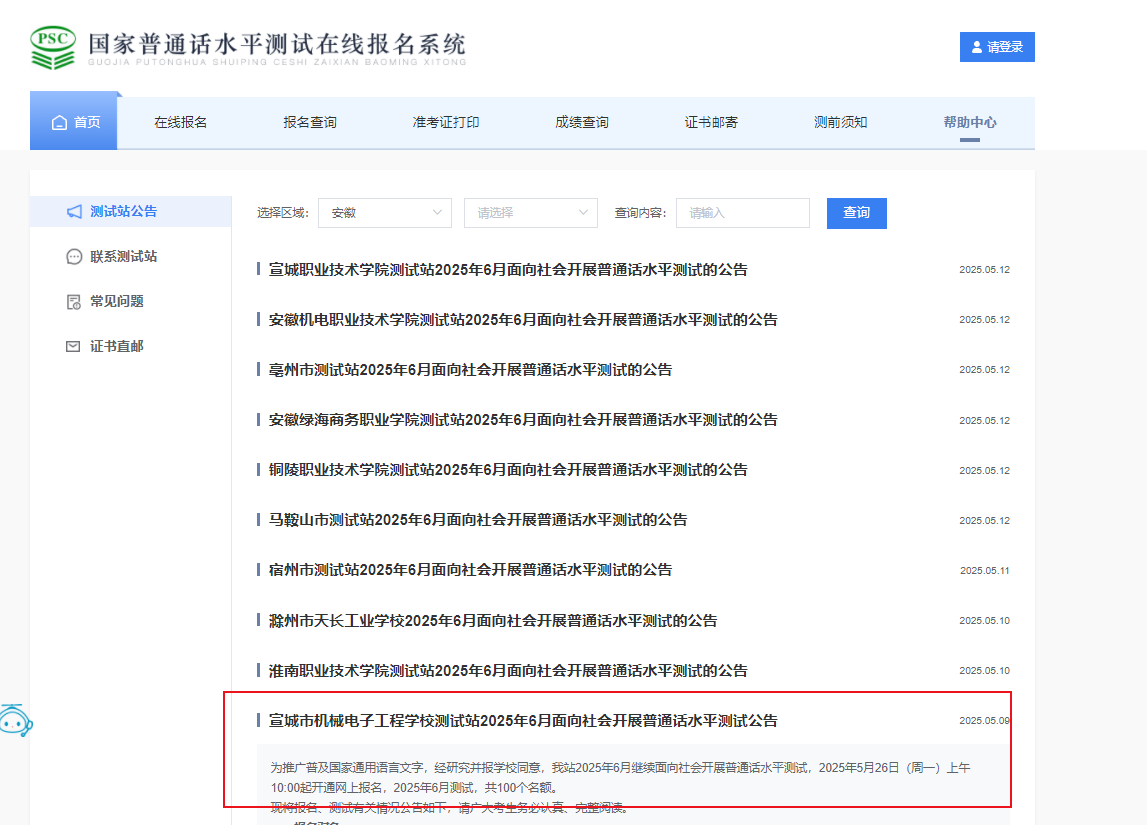Screen dimensions: 1147x825
Task: Open 亳州市测试站 announcement
Action: point(470,370)
